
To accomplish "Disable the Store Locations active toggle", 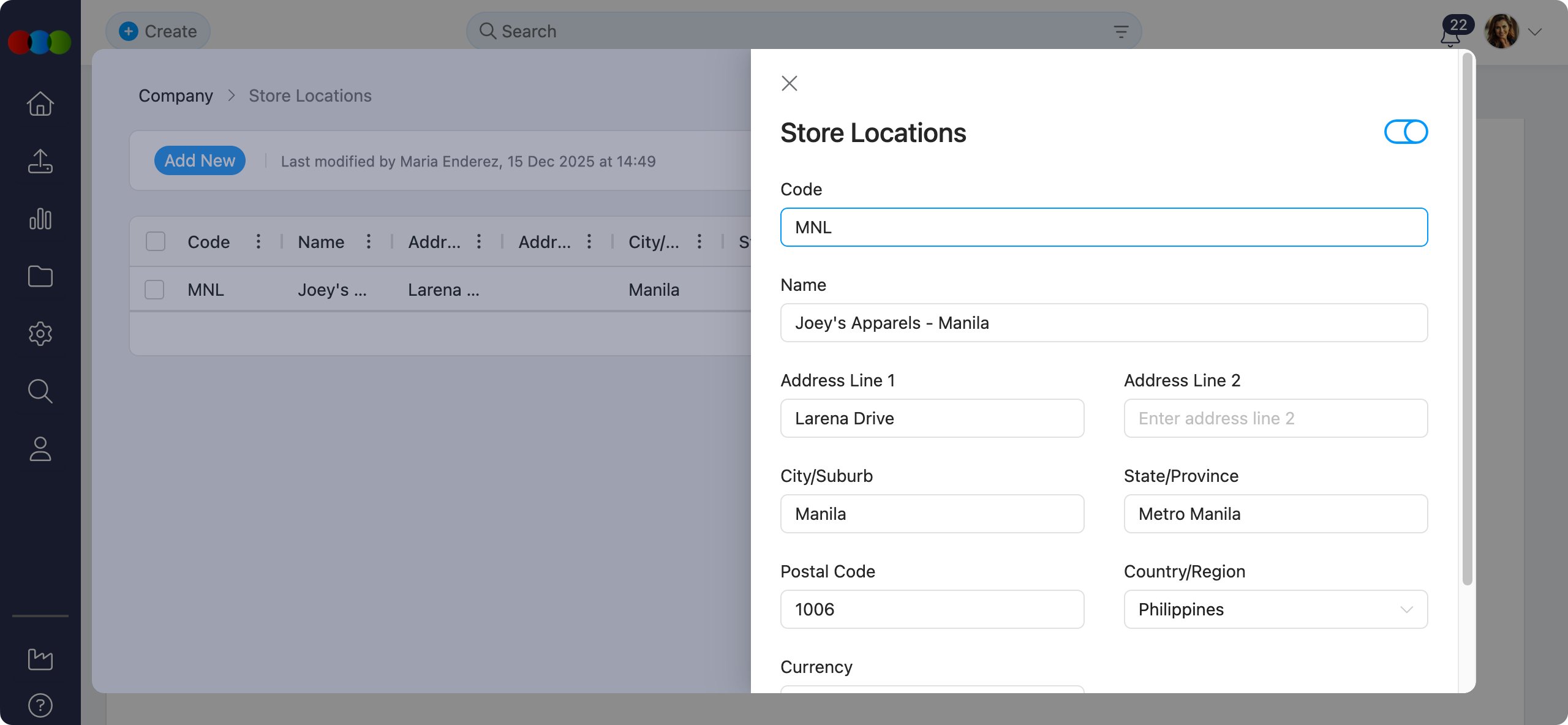I will 1406,132.
